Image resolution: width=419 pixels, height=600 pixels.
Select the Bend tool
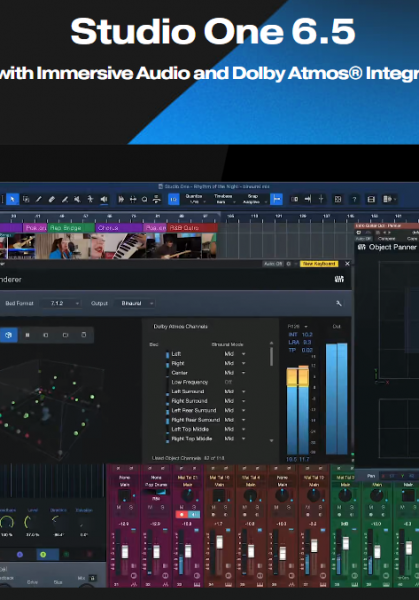pyautogui.click(x=90, y=199)
